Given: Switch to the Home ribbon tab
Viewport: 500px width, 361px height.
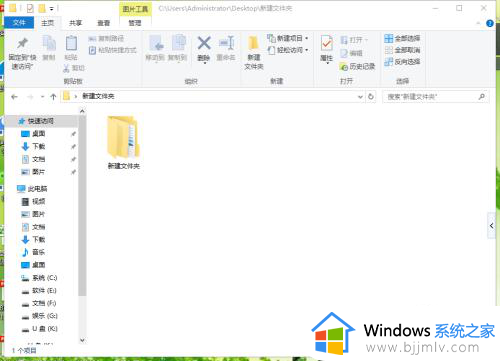Looking at the screenshot, I should 47,23.
